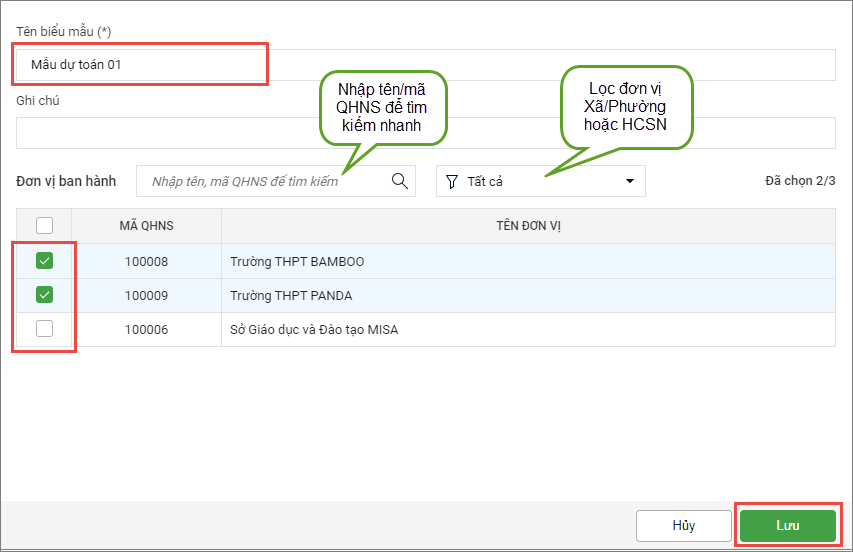The image size is (853, 552).
Task: Click the QHNS code 100009 cell
Action: 146,296
